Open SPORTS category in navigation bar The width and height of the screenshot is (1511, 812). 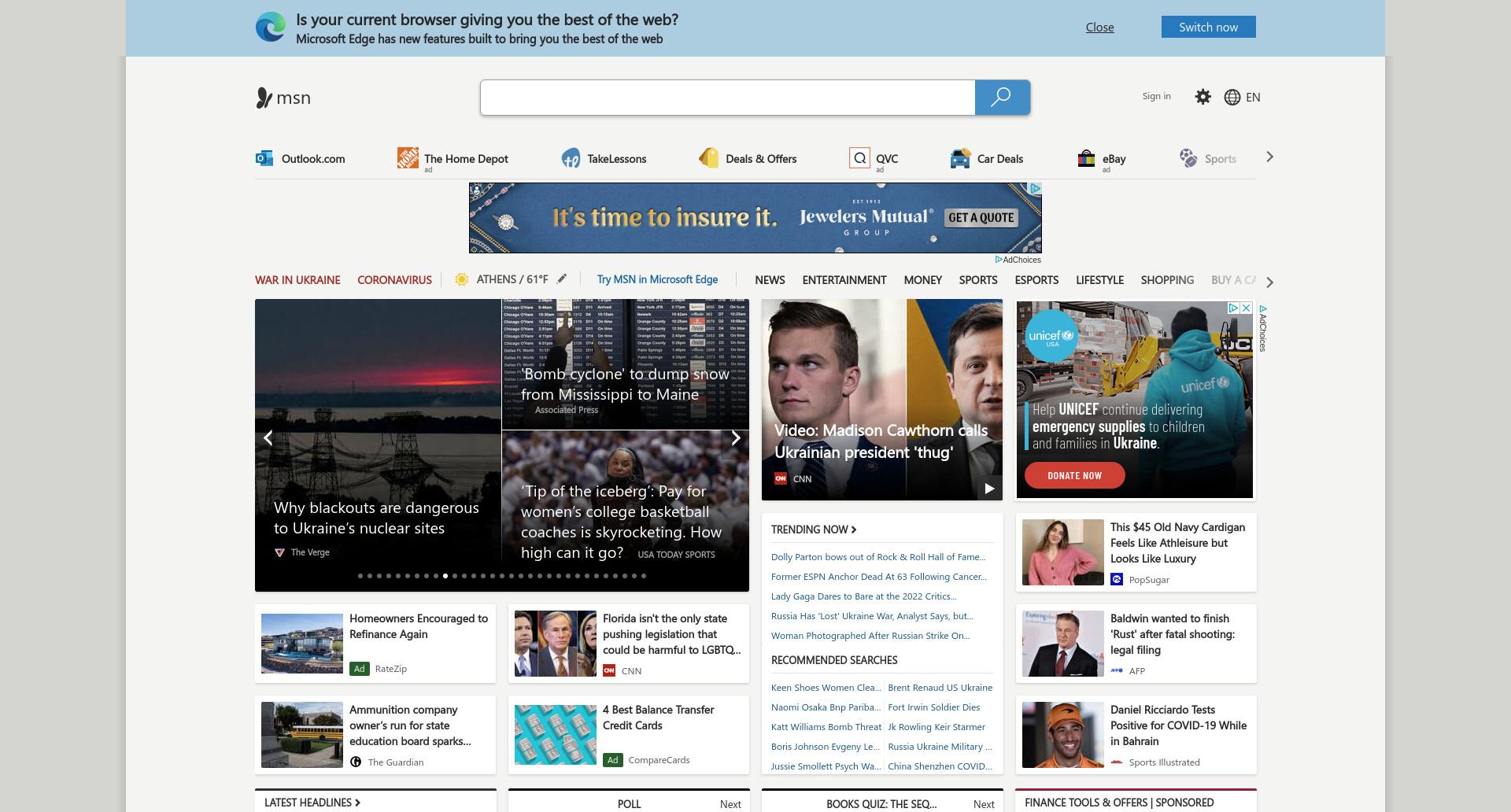tap(978, 280)
